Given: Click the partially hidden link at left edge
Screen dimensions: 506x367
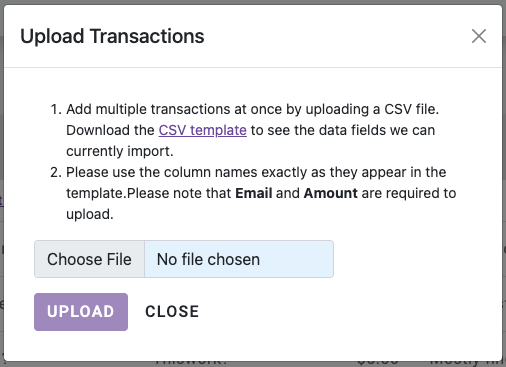Looking at the screenshot, I should click(1, 200).
